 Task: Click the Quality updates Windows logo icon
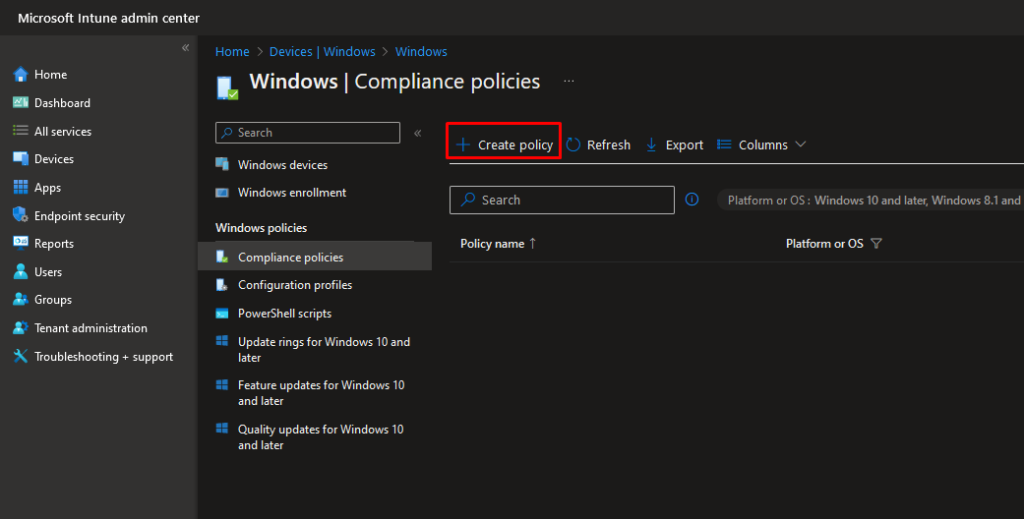pos(223,428)
